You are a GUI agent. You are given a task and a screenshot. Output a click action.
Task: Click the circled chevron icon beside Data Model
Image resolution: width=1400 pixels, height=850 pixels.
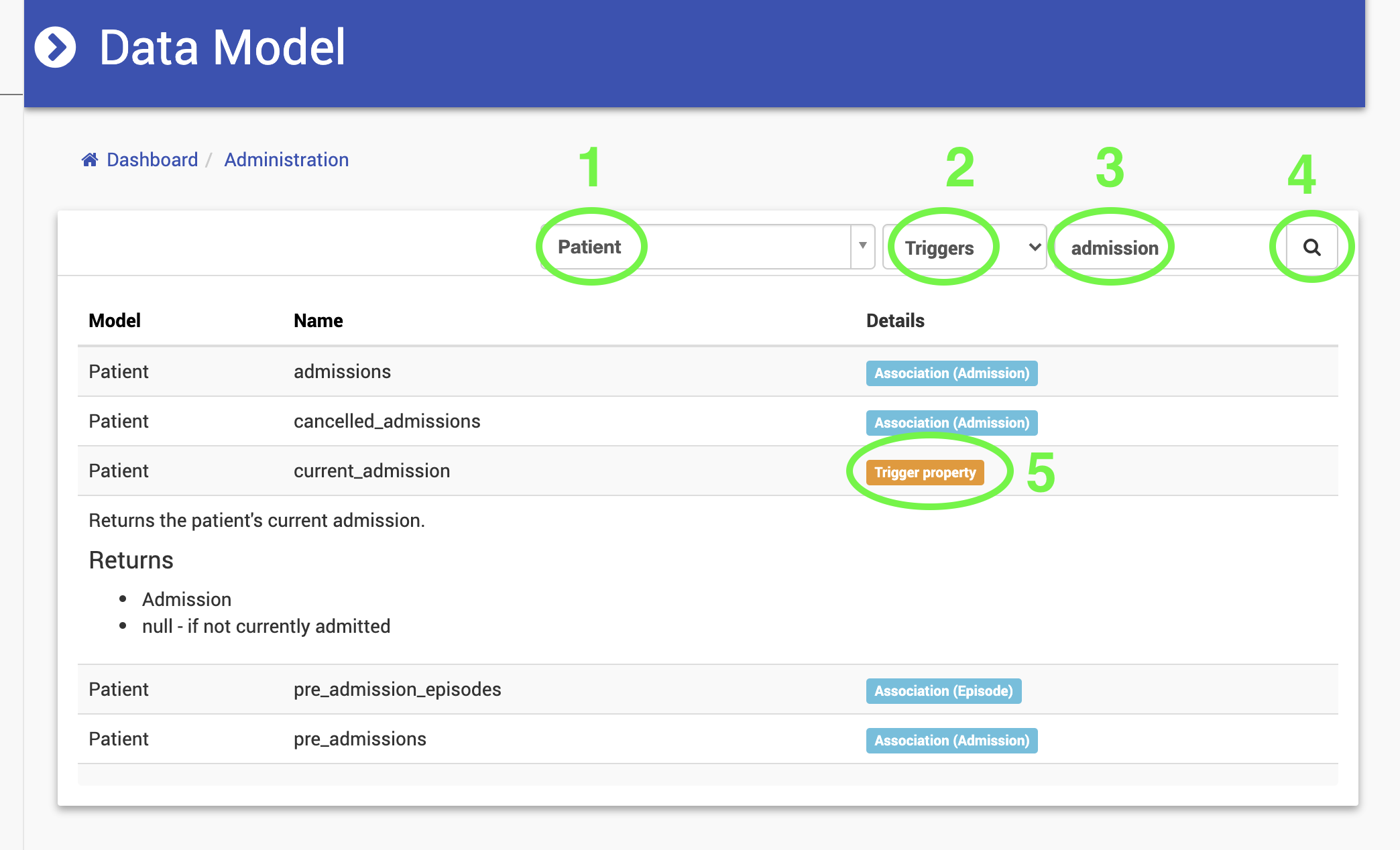click(x=55, y=48)
